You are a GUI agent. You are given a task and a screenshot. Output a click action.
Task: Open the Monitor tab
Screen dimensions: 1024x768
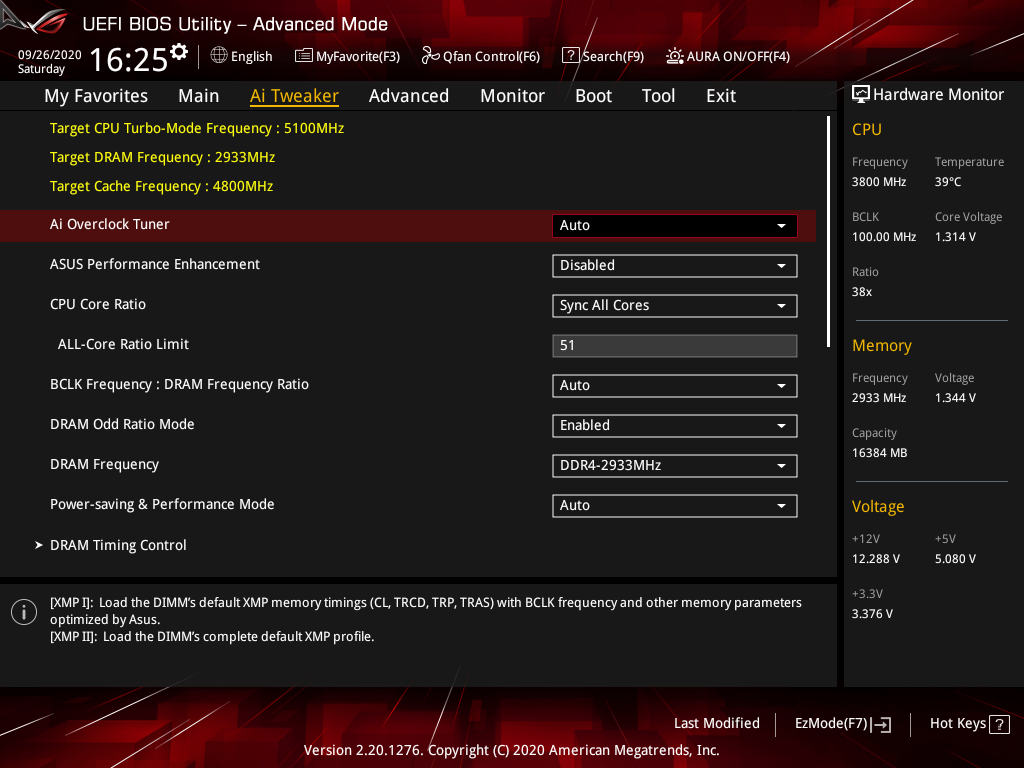(512, 96)
